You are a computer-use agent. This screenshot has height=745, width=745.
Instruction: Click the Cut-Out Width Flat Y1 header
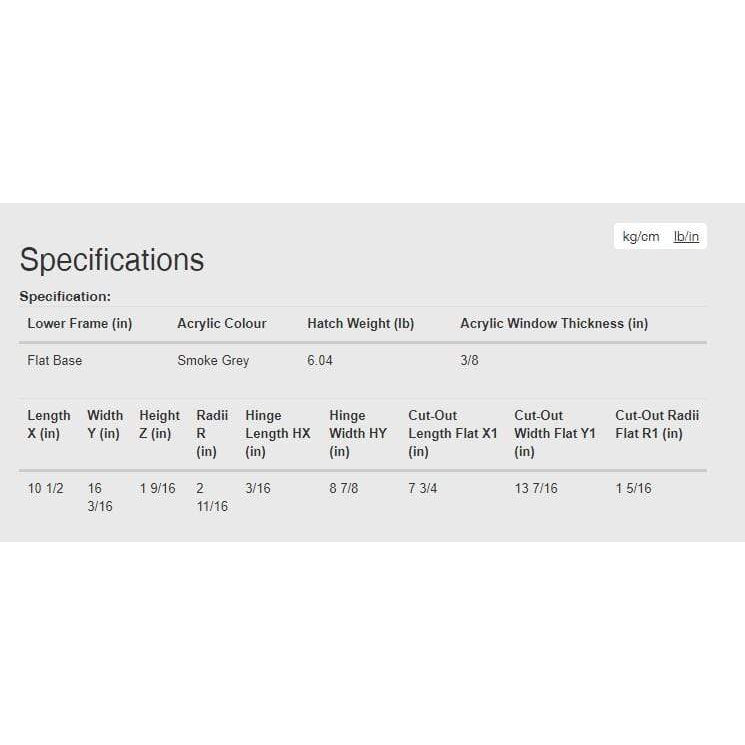[555, 433]
